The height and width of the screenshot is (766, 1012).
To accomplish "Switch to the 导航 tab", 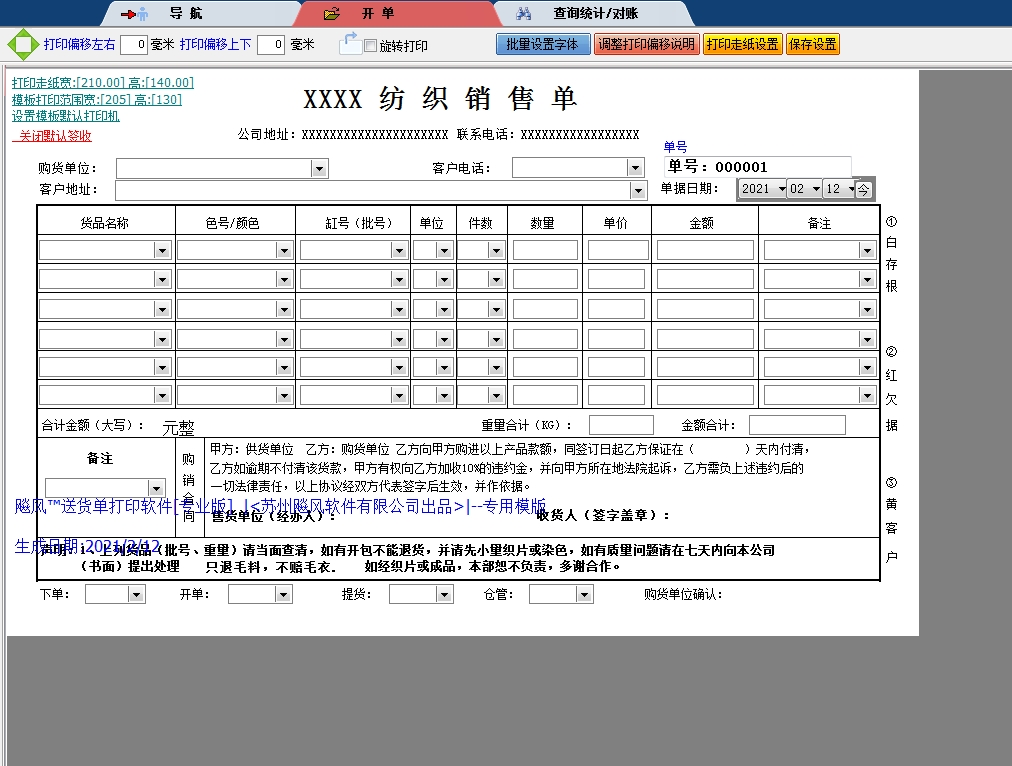I will (x=202, y=14).
